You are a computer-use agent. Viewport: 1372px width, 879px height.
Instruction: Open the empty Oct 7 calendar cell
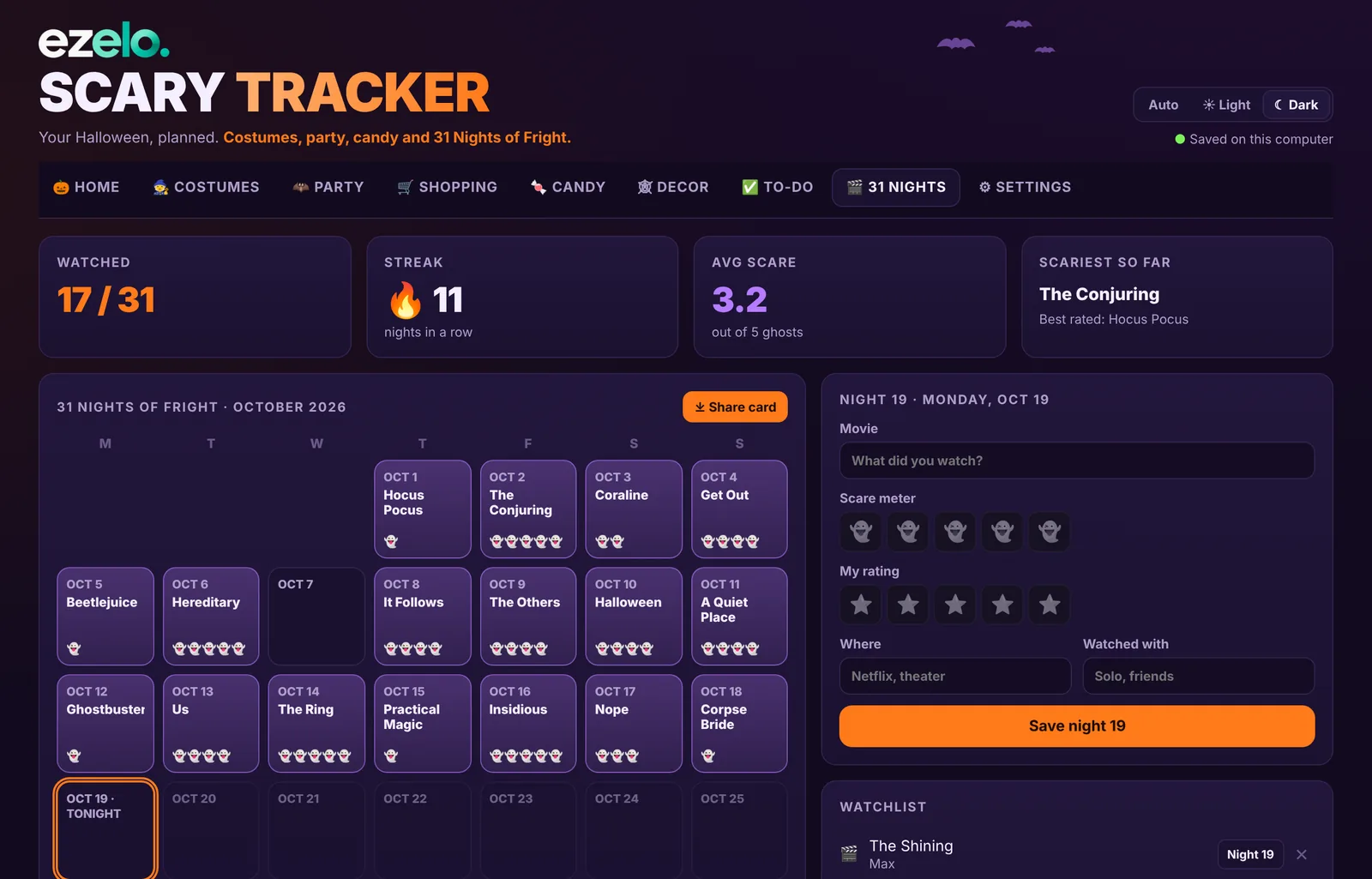tap(316, 617)
